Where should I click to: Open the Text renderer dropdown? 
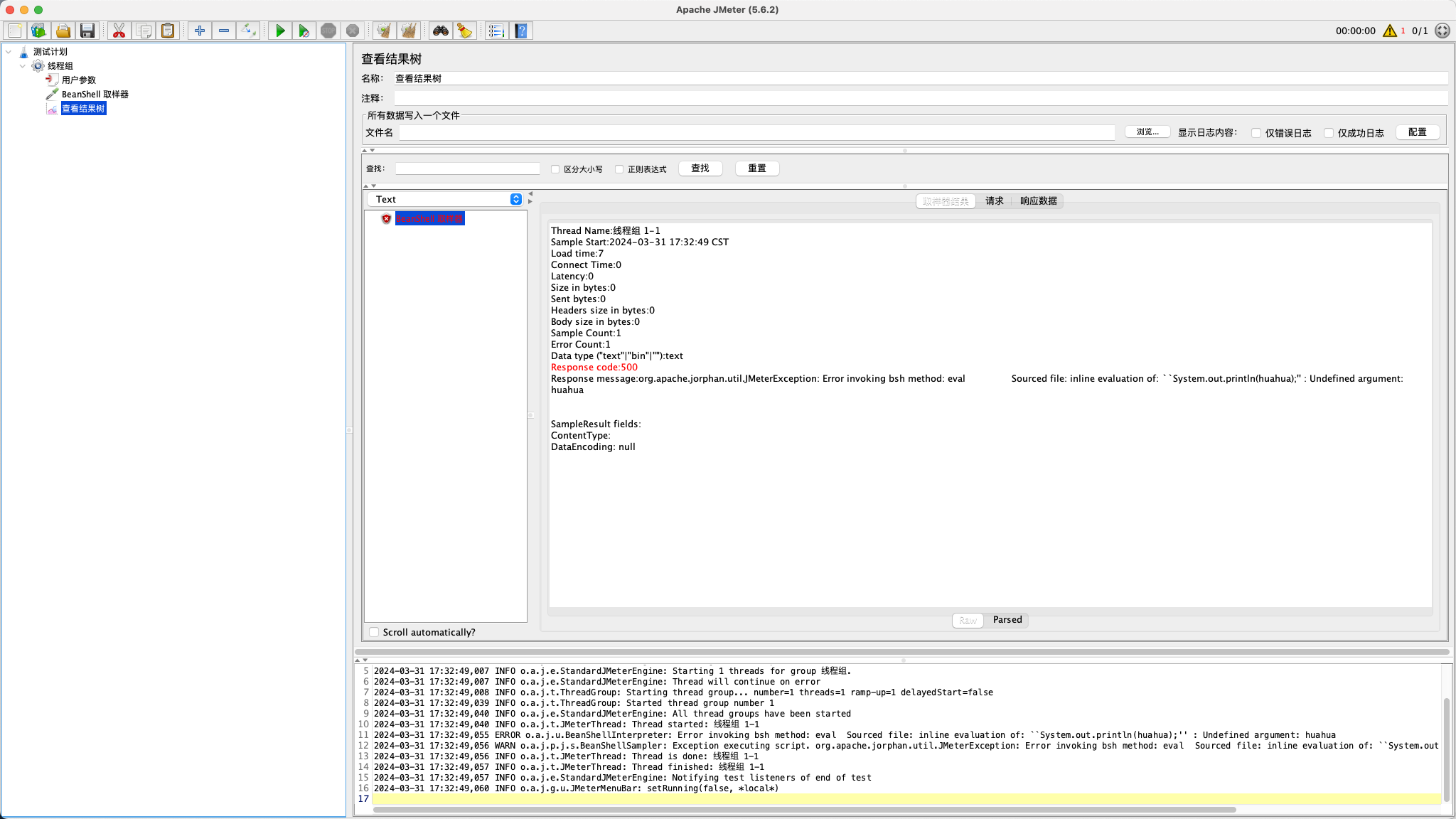446,199
